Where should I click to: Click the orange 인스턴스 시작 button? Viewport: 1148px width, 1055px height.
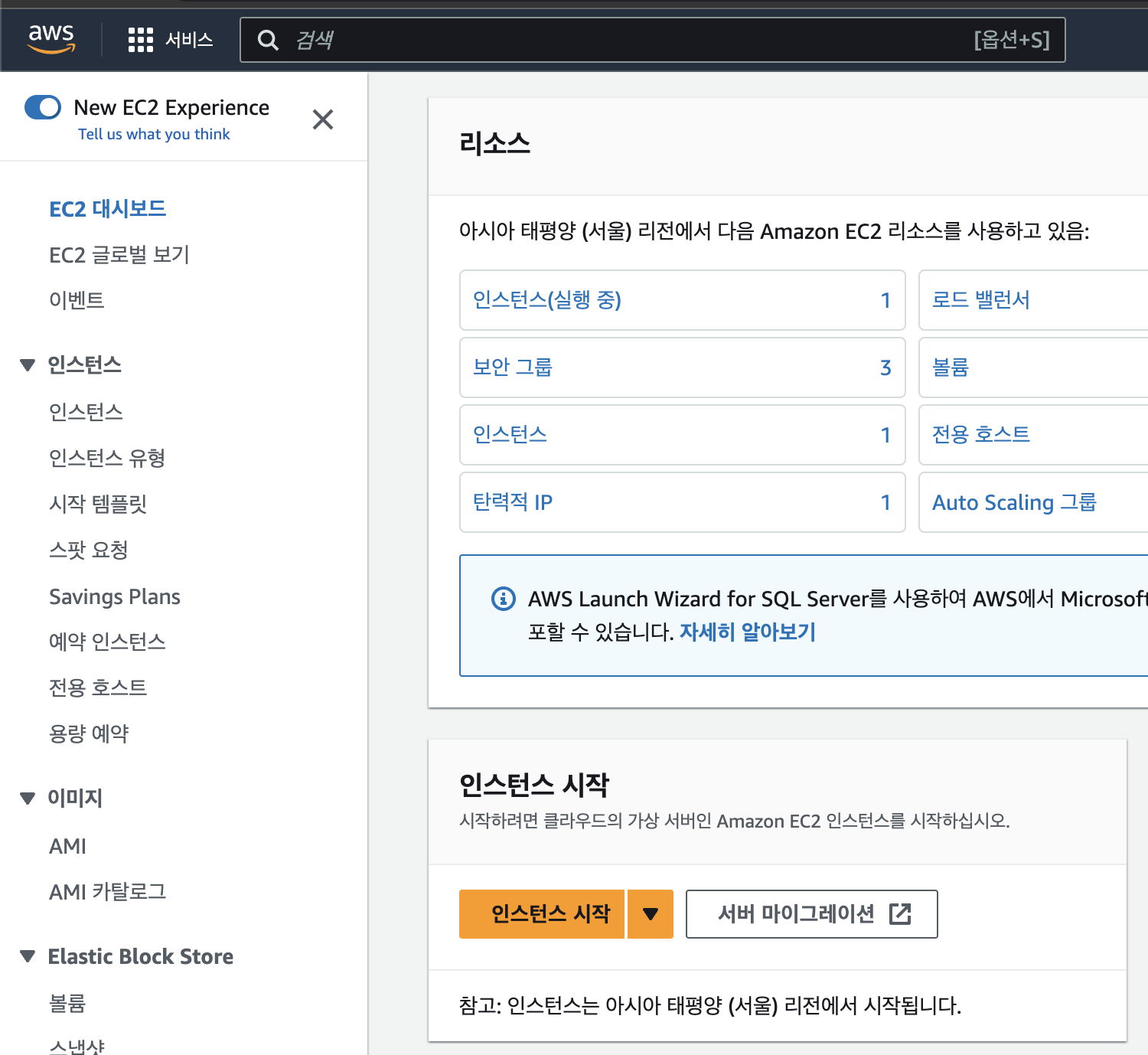tap(542, 913)
